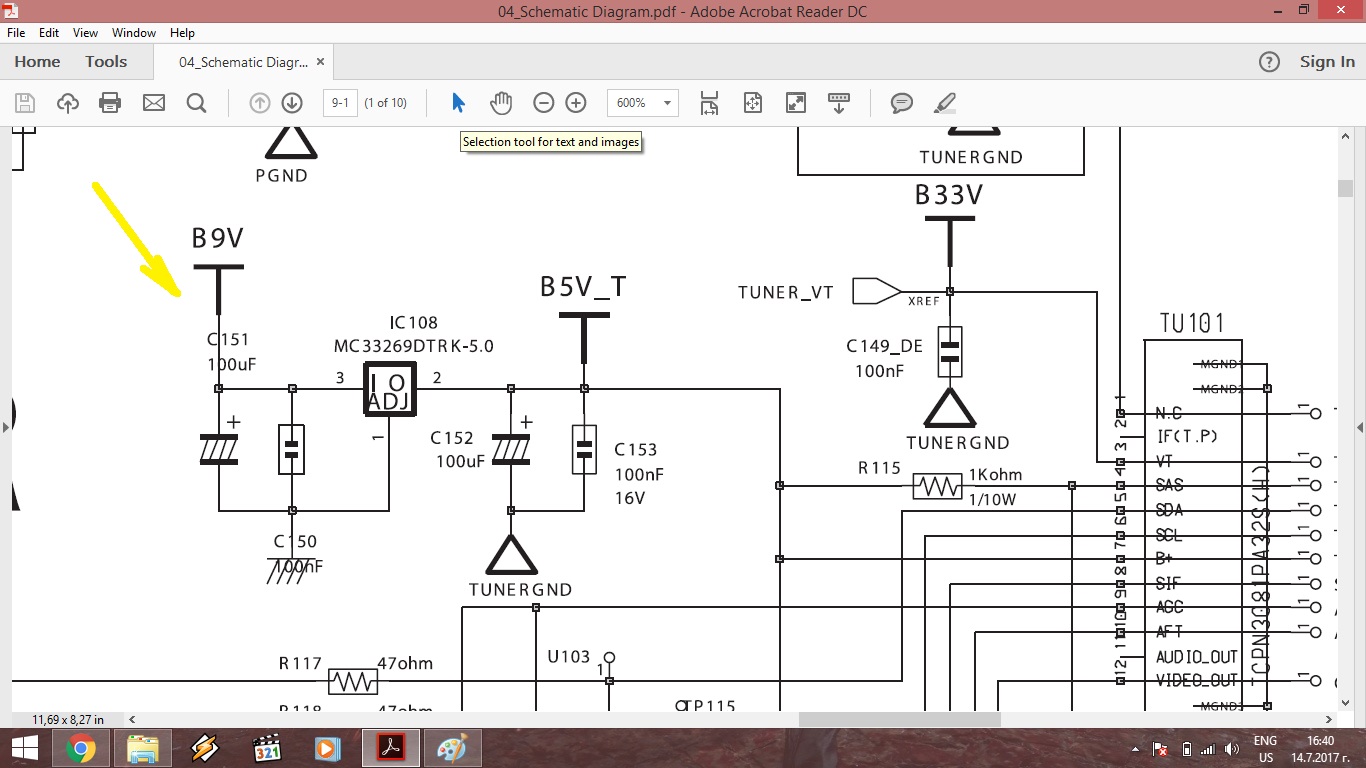This screenshot has width=1366, height=768.
Task: Click the horizontal scrollbar thumb
Action: 899,719
